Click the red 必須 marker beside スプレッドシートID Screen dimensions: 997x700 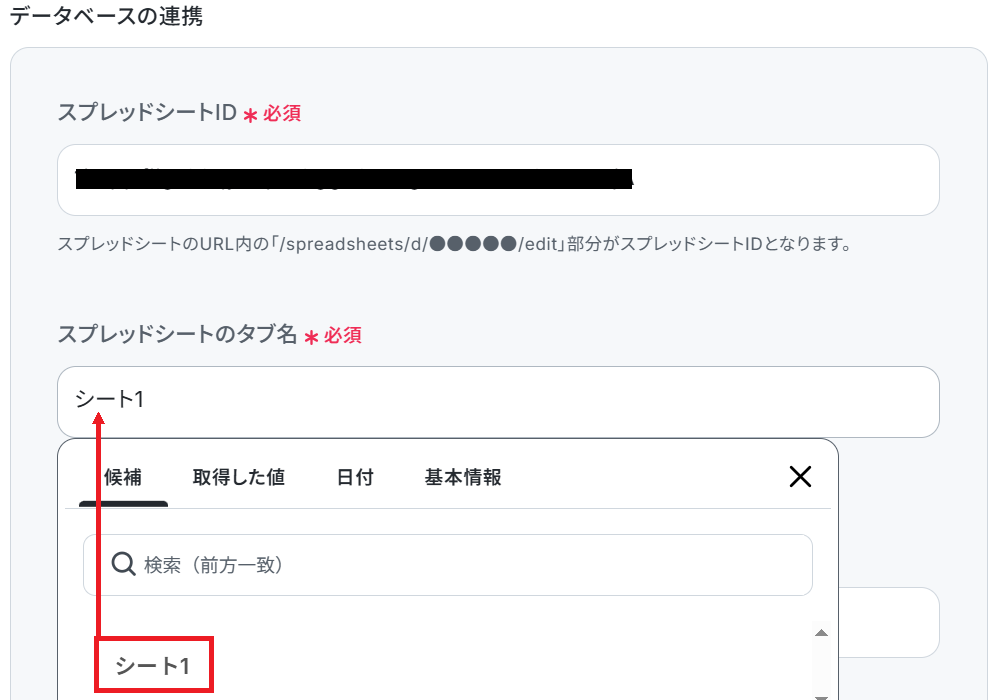(282, 114)
